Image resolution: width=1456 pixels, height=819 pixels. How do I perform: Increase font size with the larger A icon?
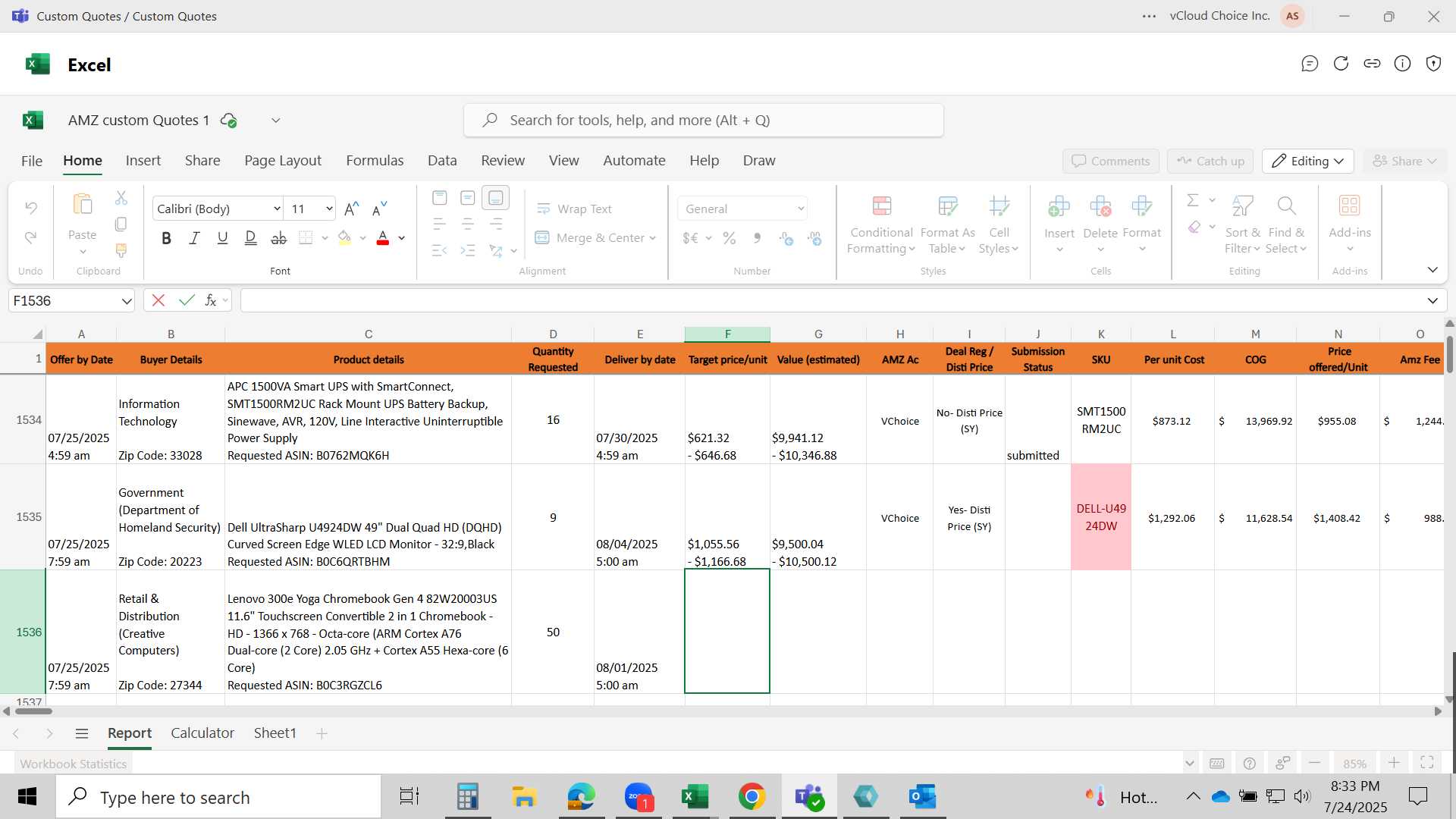351,209
